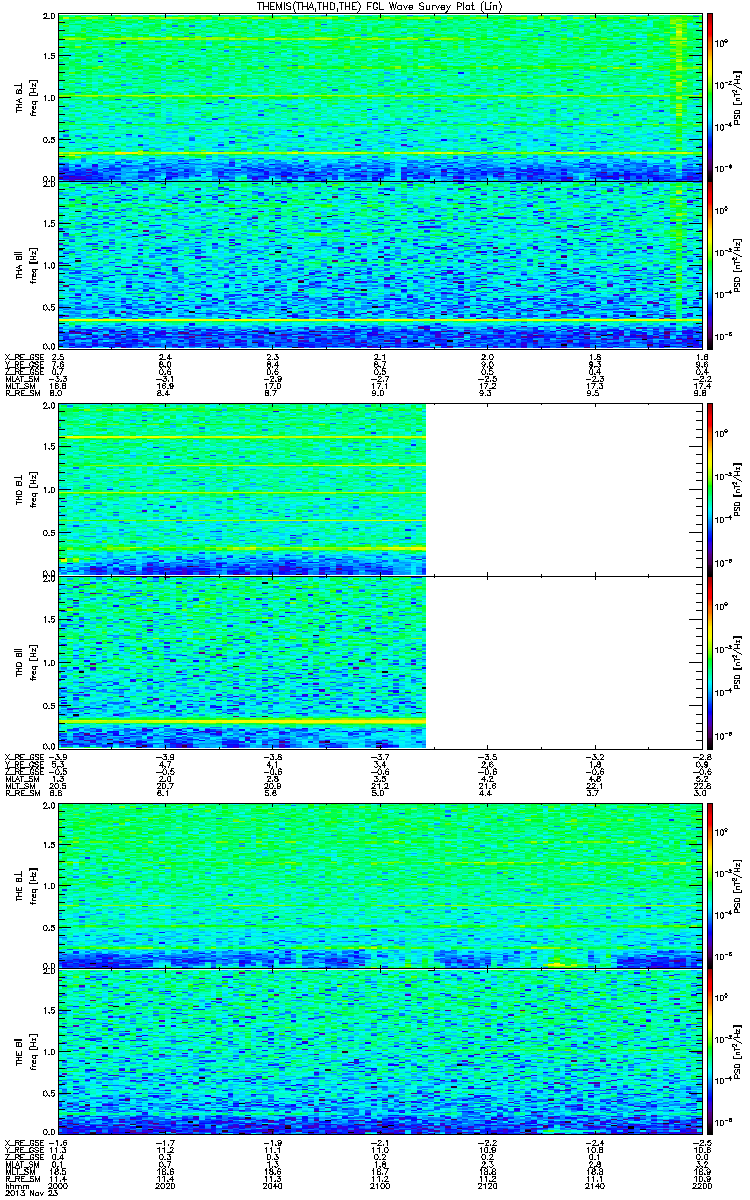Click the PSD [nT²/Hz] label of THD parallel panel
Image resolution: width=750 pixels, height=1200 pixels.
738,662
